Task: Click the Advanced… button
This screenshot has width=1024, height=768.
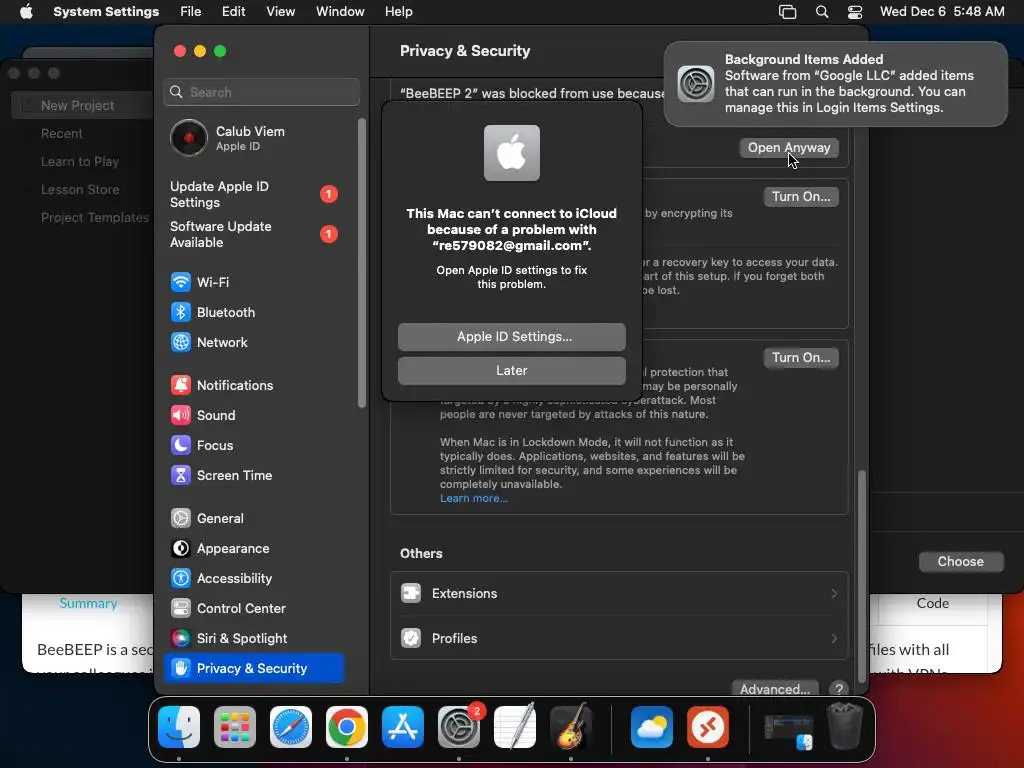Action: (775, 688)
